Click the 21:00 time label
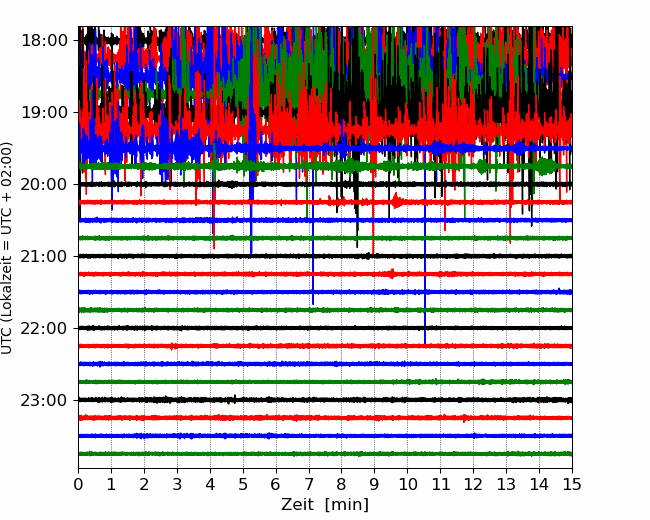The height and width of the screenshot is (520, 650). (x=44, y=256)
